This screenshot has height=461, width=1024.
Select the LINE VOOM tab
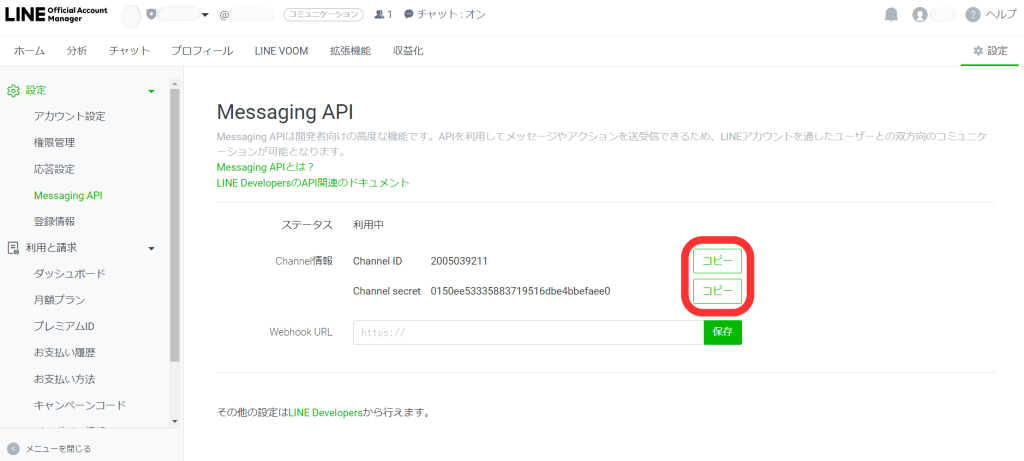point(281,51)
